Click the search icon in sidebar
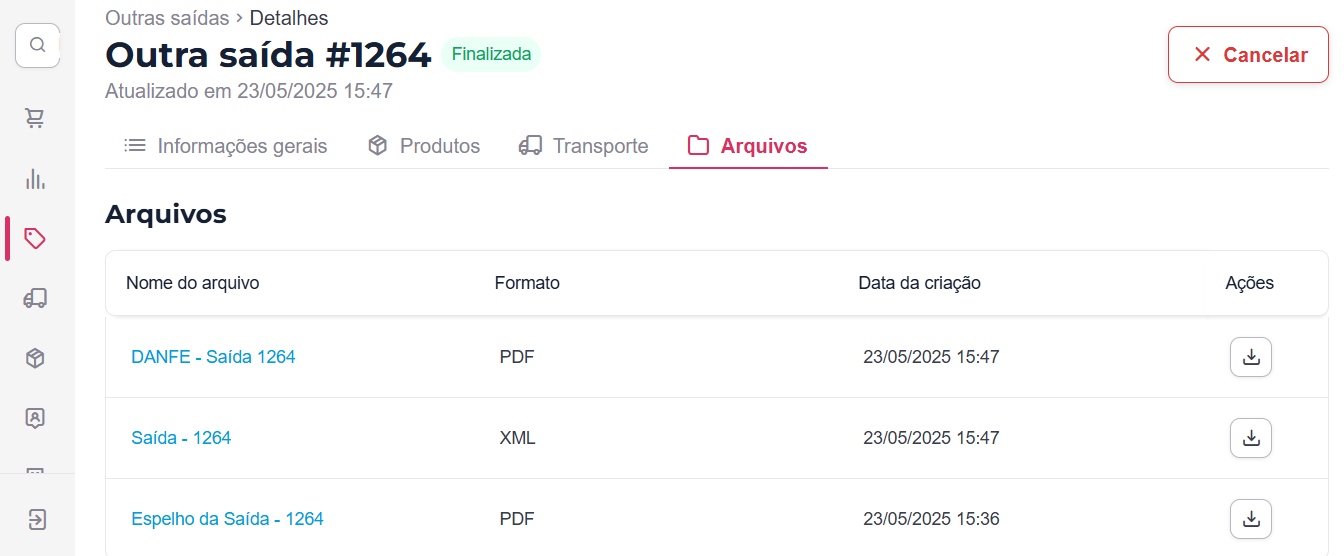Image resolution: width=1344 pixels, height=556 pixels. pos(37,45)
